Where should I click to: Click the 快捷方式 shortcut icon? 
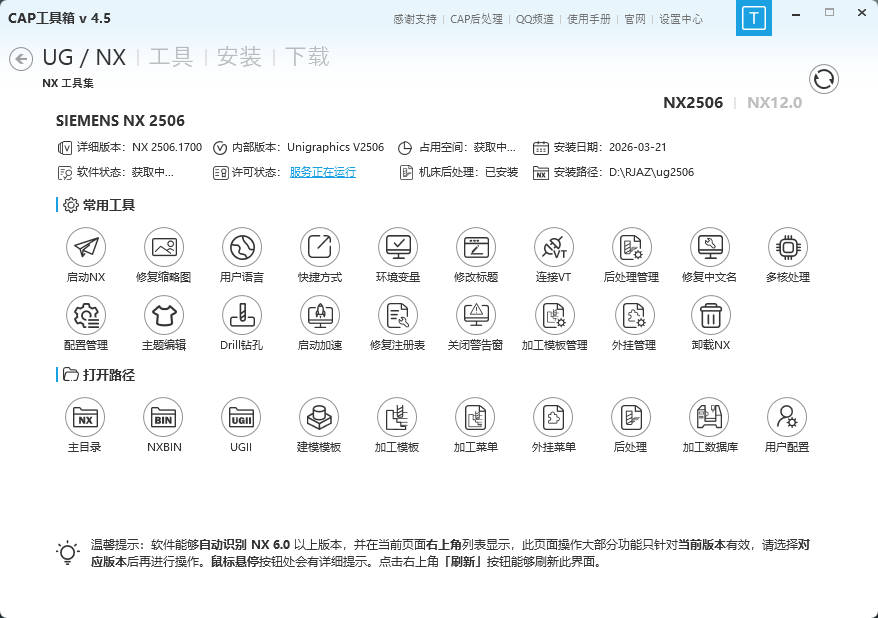pos(320,247)
